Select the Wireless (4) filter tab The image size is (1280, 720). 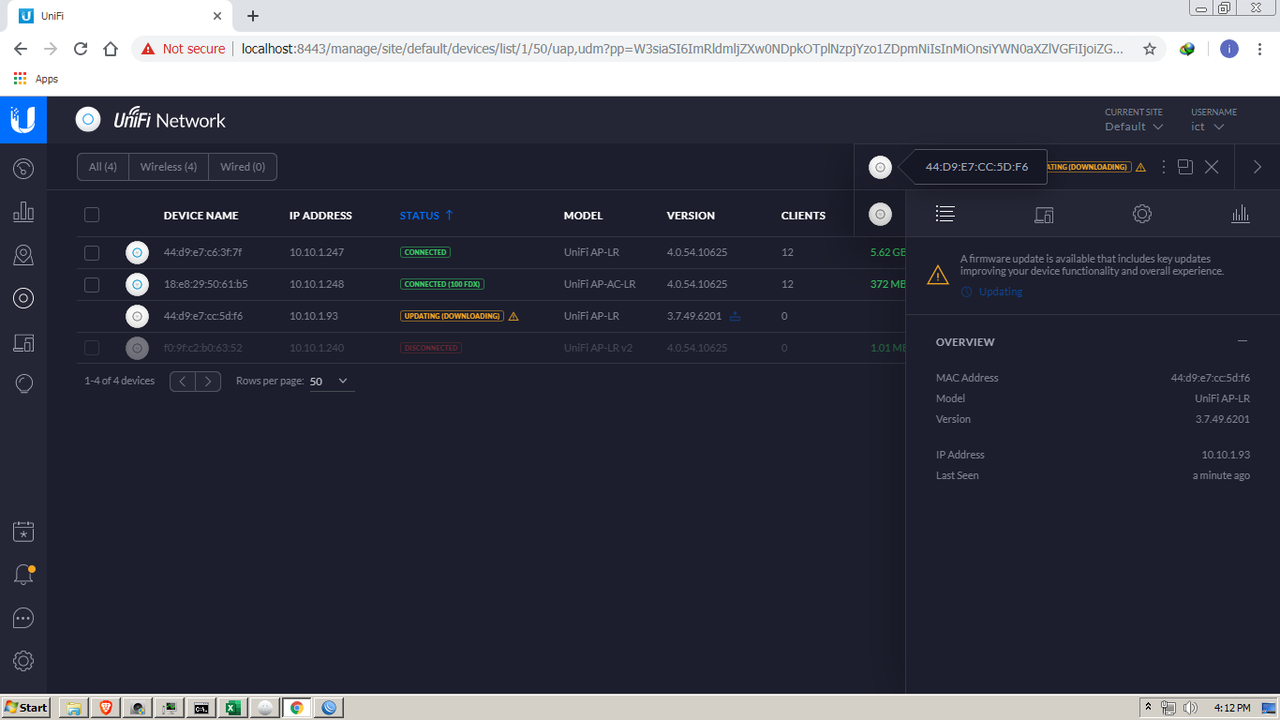pos(168,167)
